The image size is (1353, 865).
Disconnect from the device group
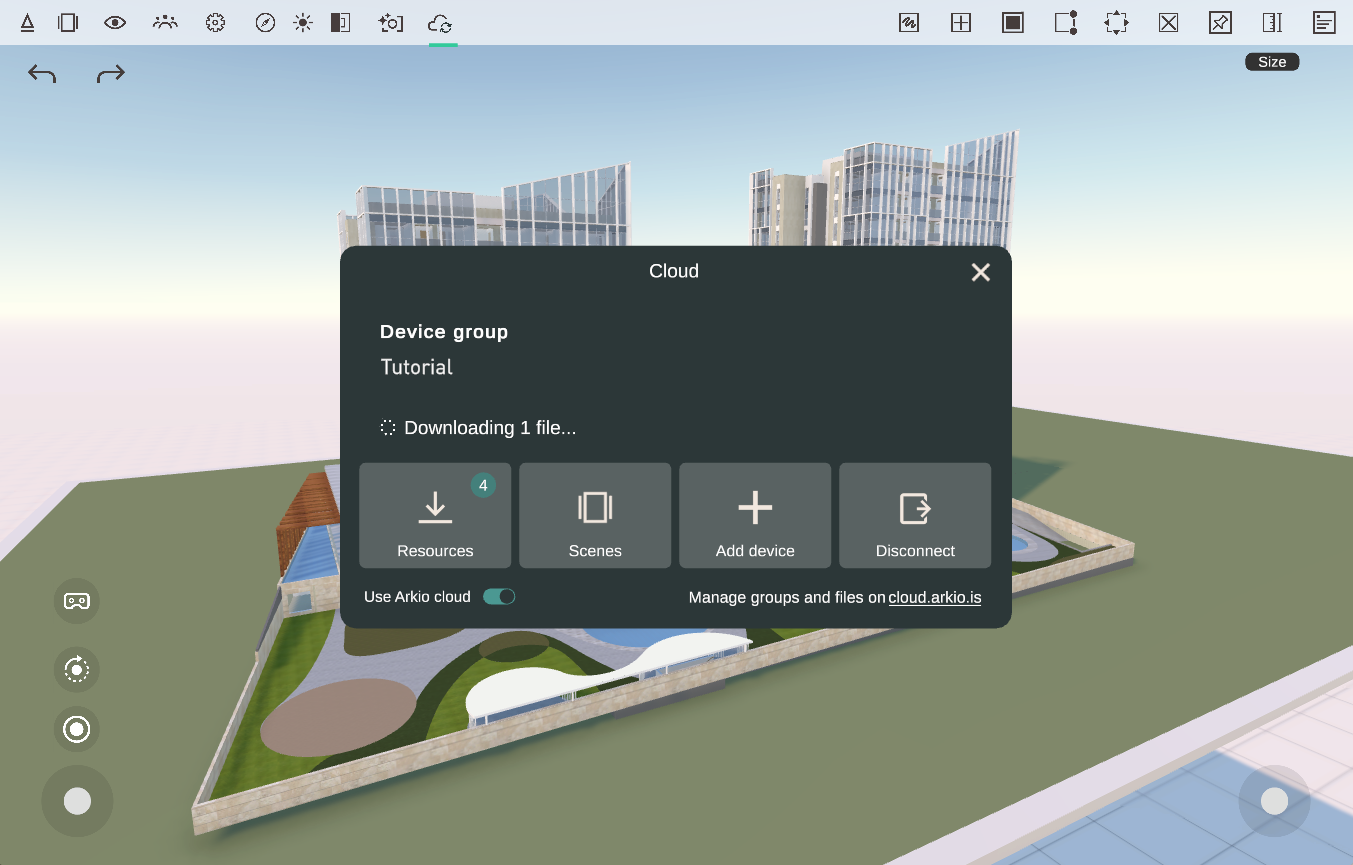point(915,515)
